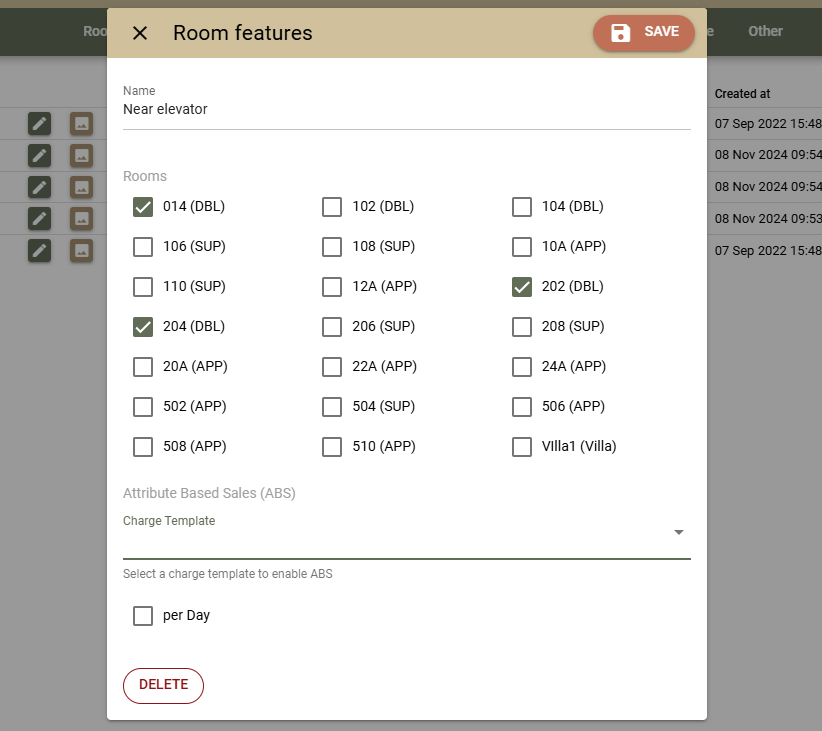Click the image icon in the bottom row
Image resolution: width=822 pixels, height=731 pixels.
(81, 251)
